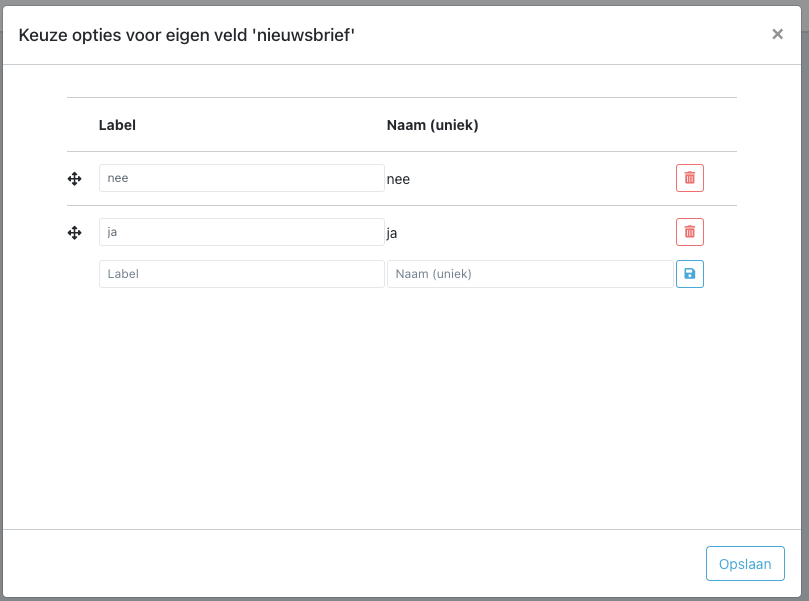This screenshot has height=601, width=809.
Task: Click the move handle for the 'ja' row
Action: [74, 233]
